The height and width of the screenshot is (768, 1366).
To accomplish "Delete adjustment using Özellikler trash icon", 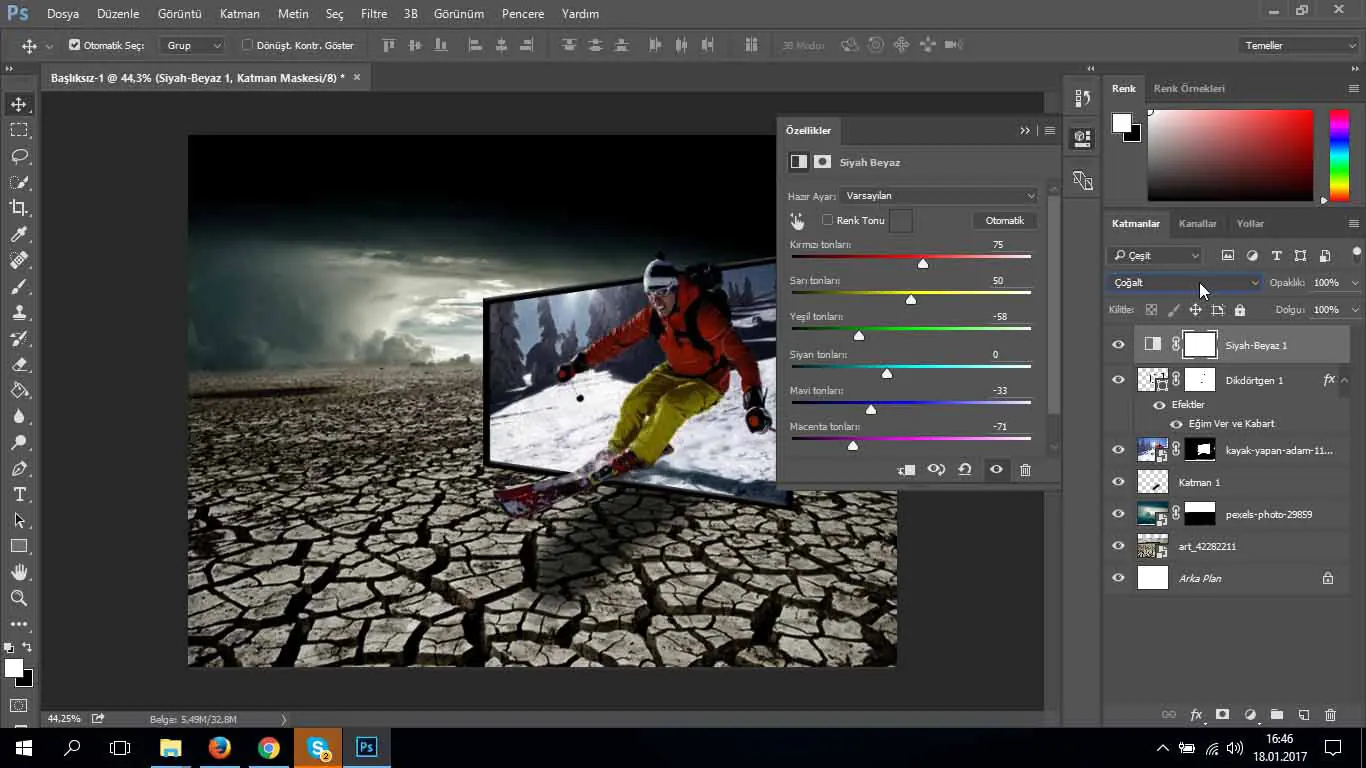I will click(x=1025, y=470).
